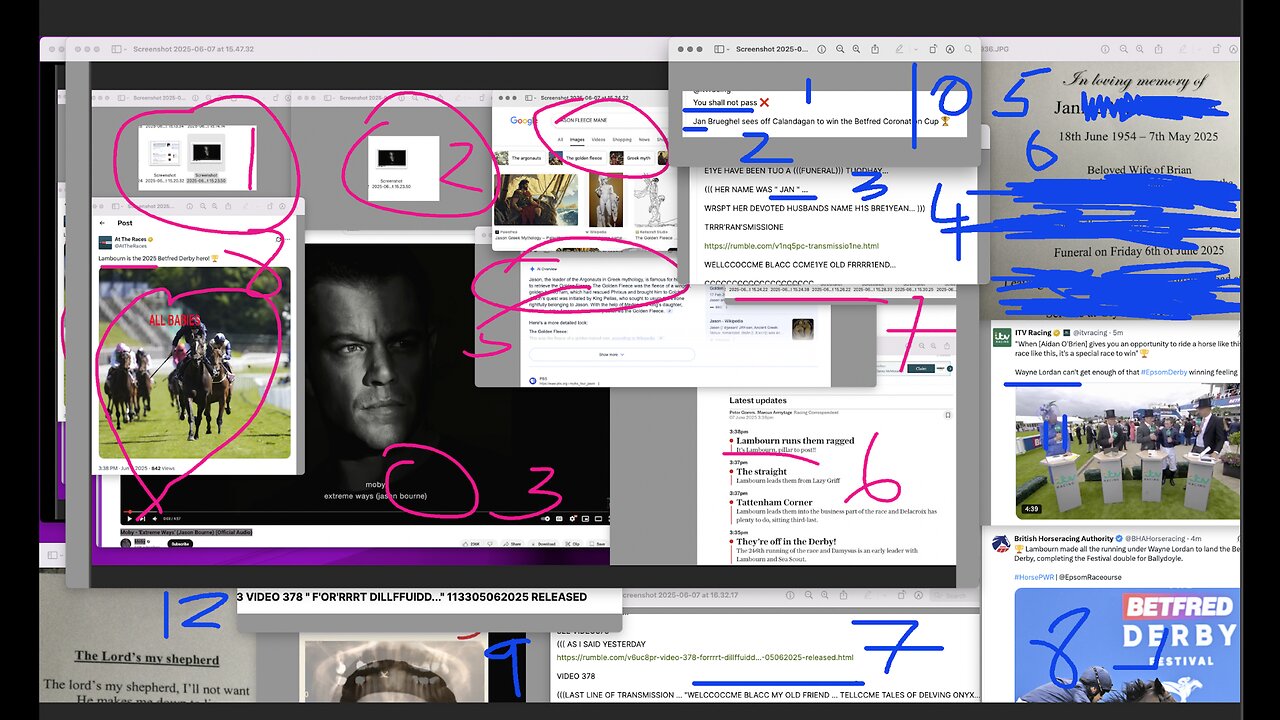Image resolution: width=1280 pixels, height=720 pixels.
Task: Click the info icon in the 16.32.17 window
Action: click(790, 595)
